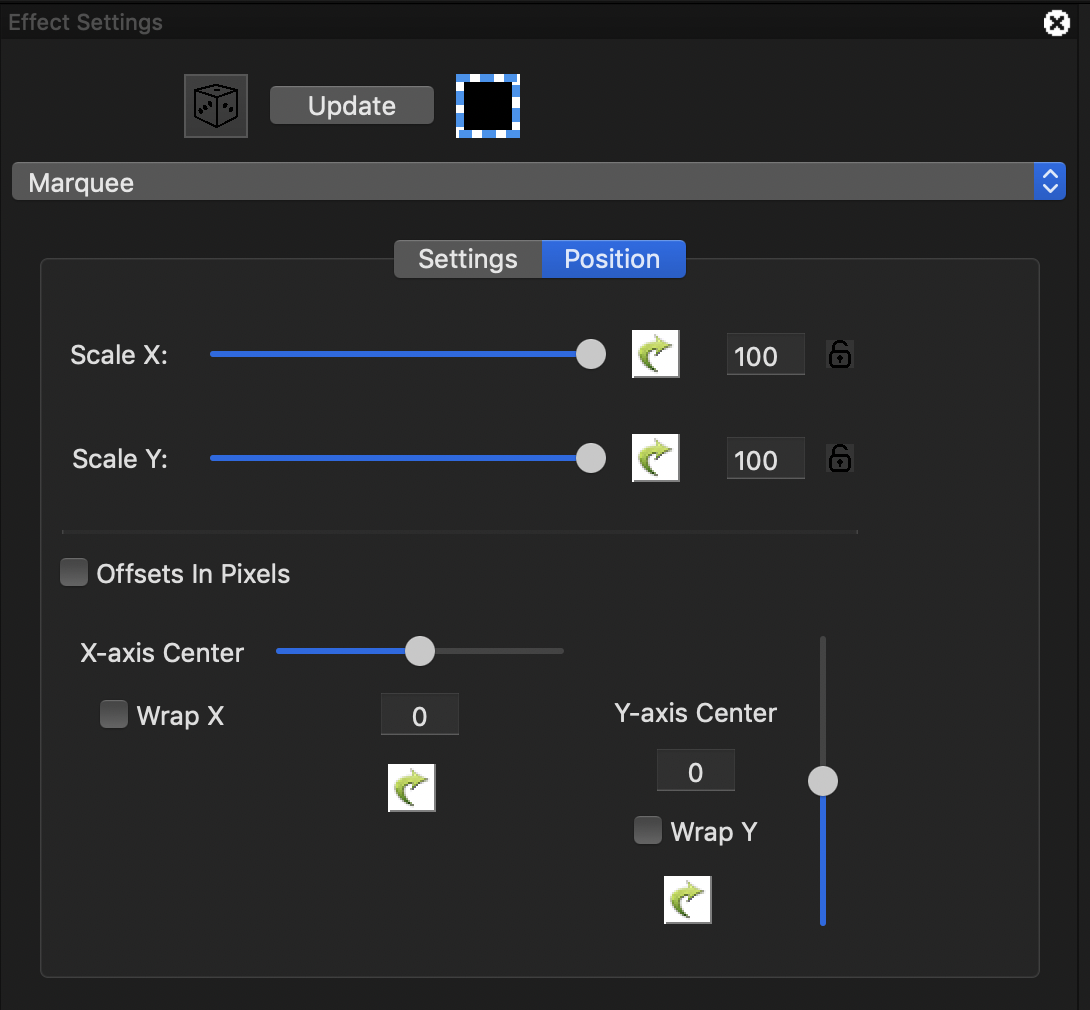This screenshot has height=1010, width=1090.
Task: Click the Scale Y value curve arrow icon
Action: (x=655, y=458)
